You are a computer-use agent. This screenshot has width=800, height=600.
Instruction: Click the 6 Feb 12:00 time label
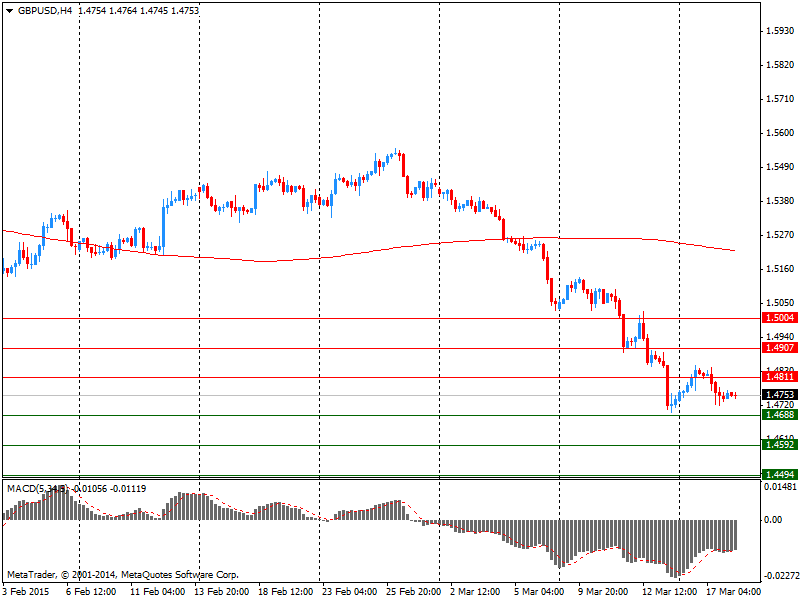point(91,591)
